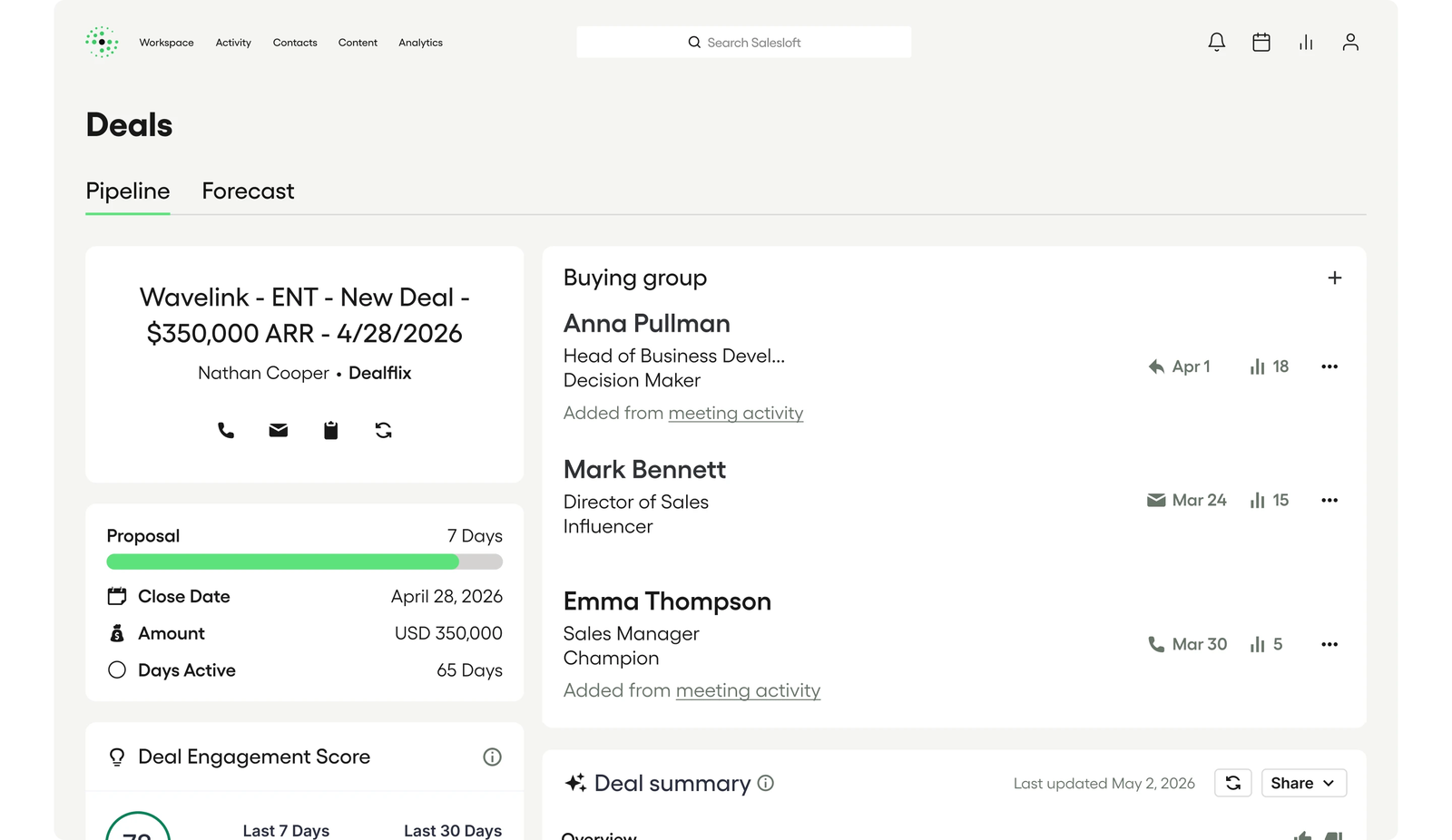The width and height of the screenshot is (1452, 840).
Task: Open the Analytics menu
Action: 420,43
